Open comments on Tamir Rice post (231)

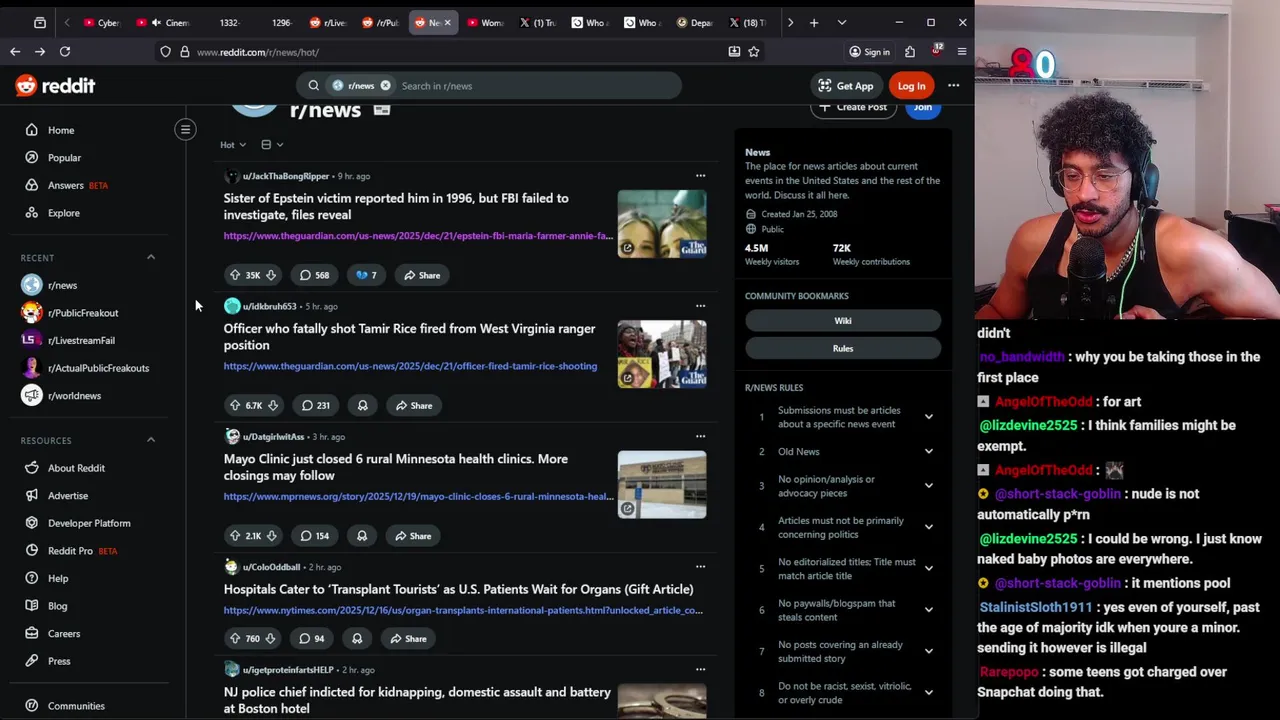[315, 405]
